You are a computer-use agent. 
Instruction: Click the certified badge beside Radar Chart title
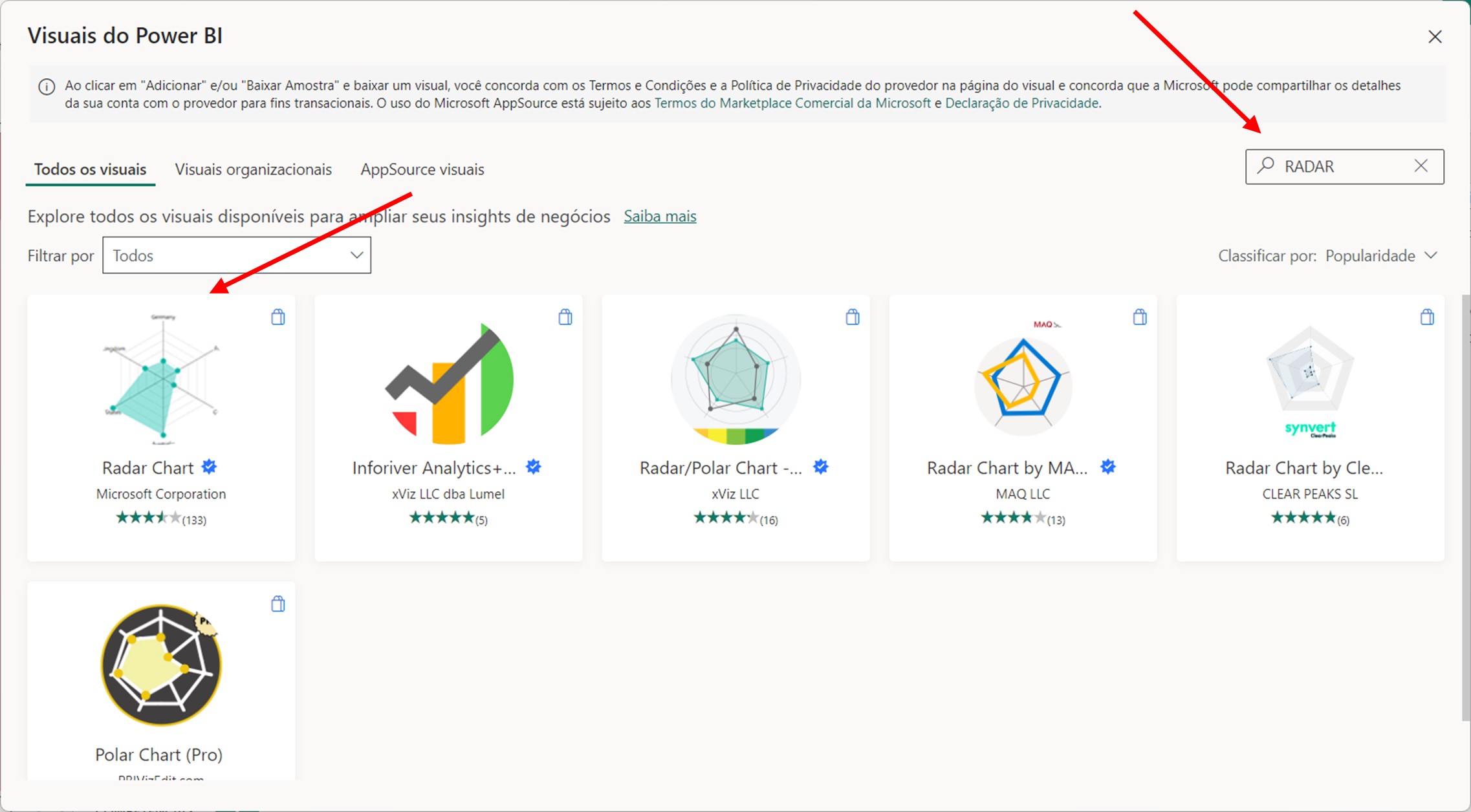(x=209, y=467)
